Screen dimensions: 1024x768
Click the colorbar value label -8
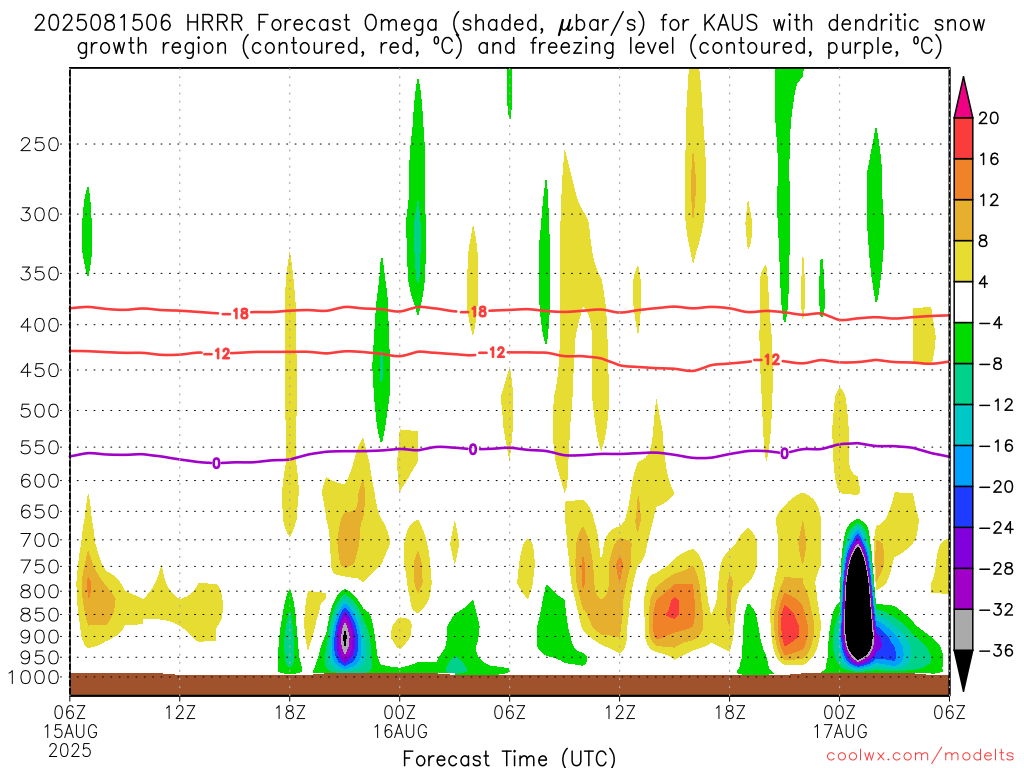(x=991, y=364)
